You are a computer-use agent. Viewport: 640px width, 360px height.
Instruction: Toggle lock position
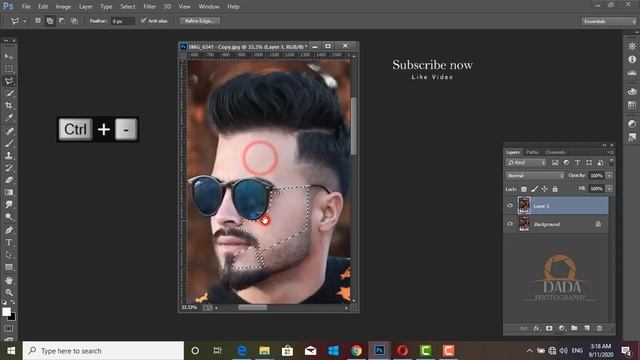pyautogui.click(x=544, y=189)
